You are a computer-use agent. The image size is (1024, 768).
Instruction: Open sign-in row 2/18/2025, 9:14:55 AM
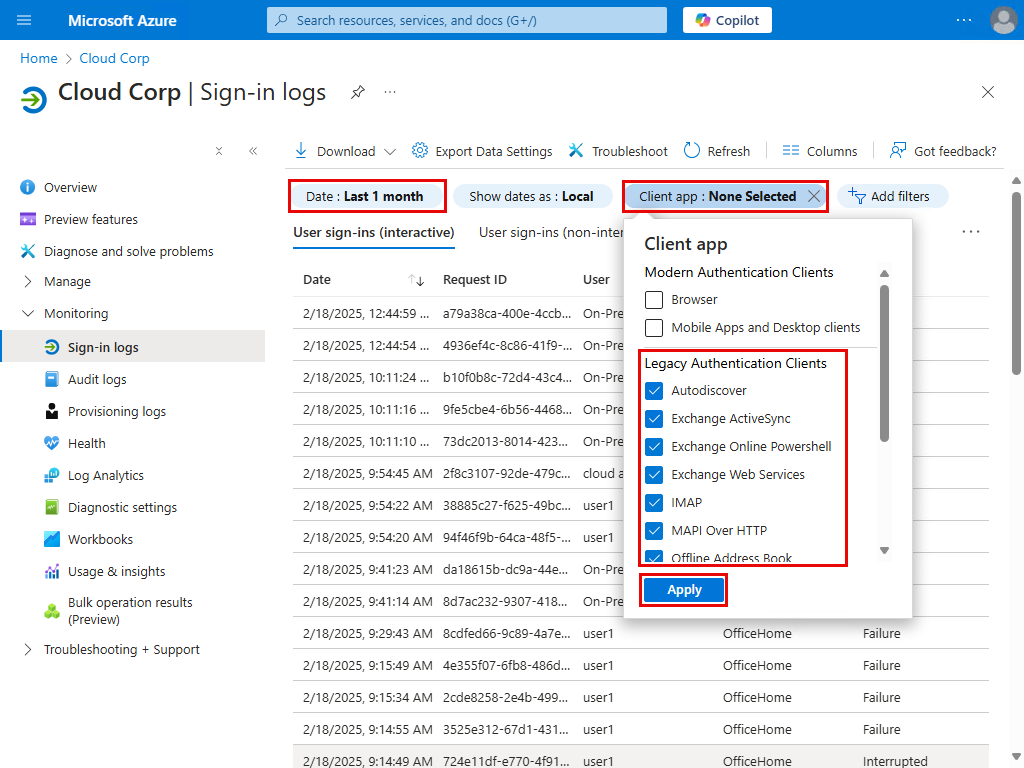coord(641,729)
